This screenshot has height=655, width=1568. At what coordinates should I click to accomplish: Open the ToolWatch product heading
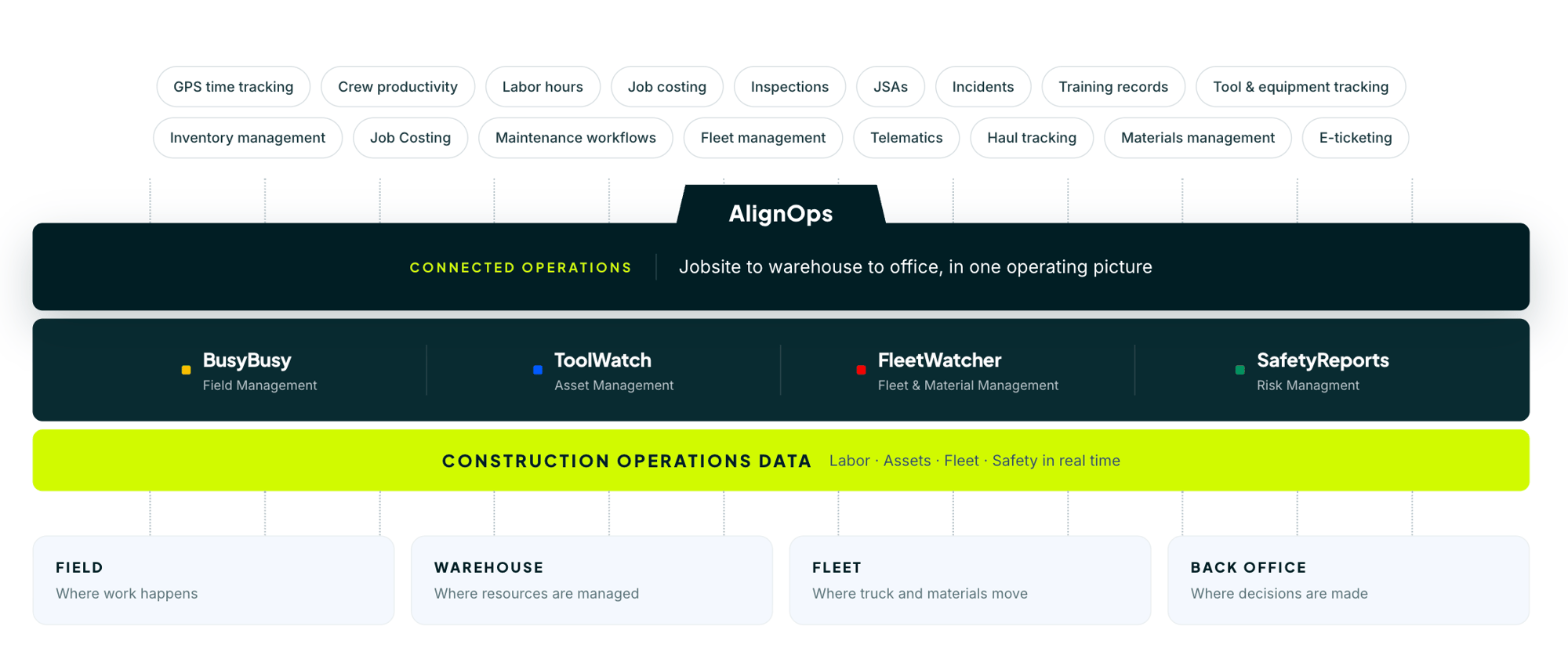click(603, 360)
